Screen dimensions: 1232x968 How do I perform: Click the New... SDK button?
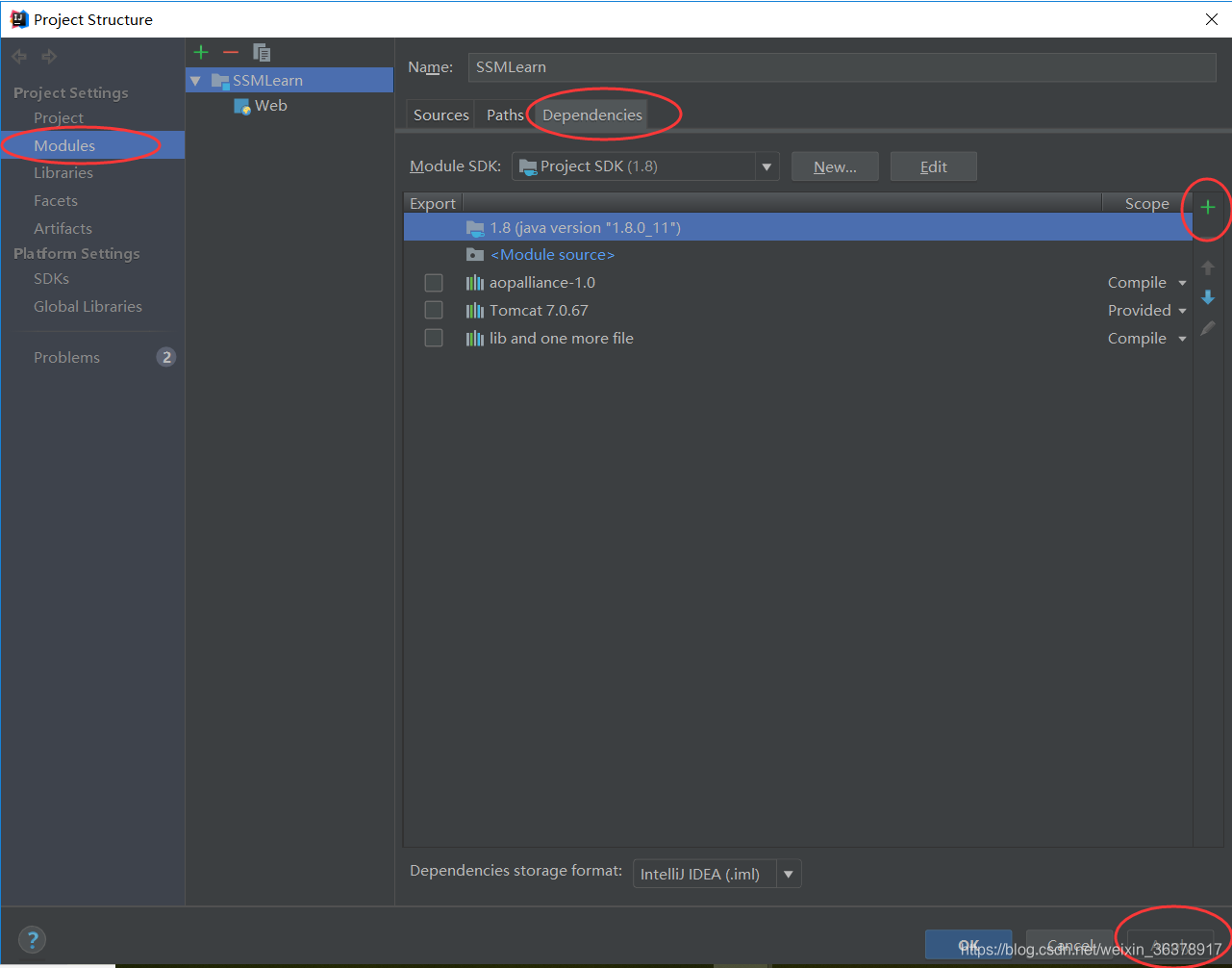pos(835,166)
